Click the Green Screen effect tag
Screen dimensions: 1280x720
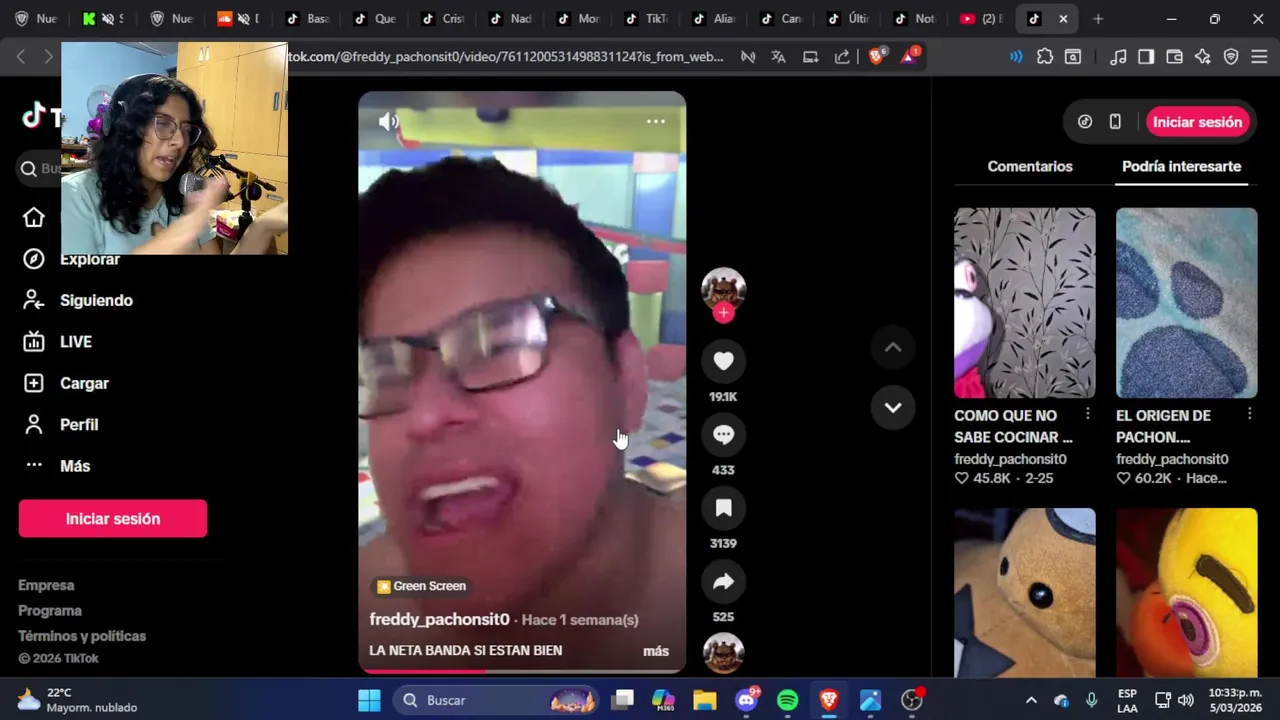tap(420, 586)
